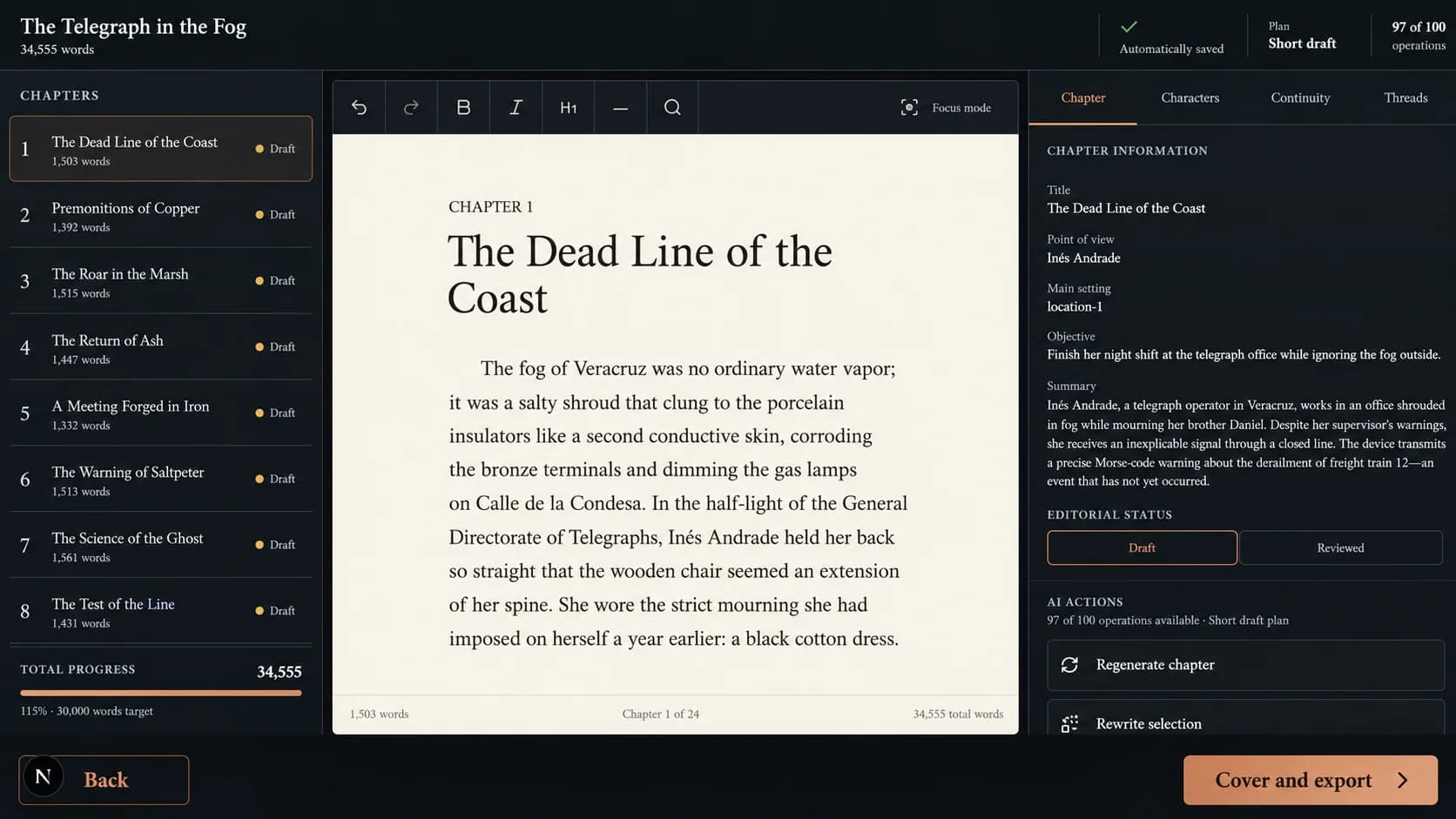Open the Threads tab

click(x=1405, y=97)
